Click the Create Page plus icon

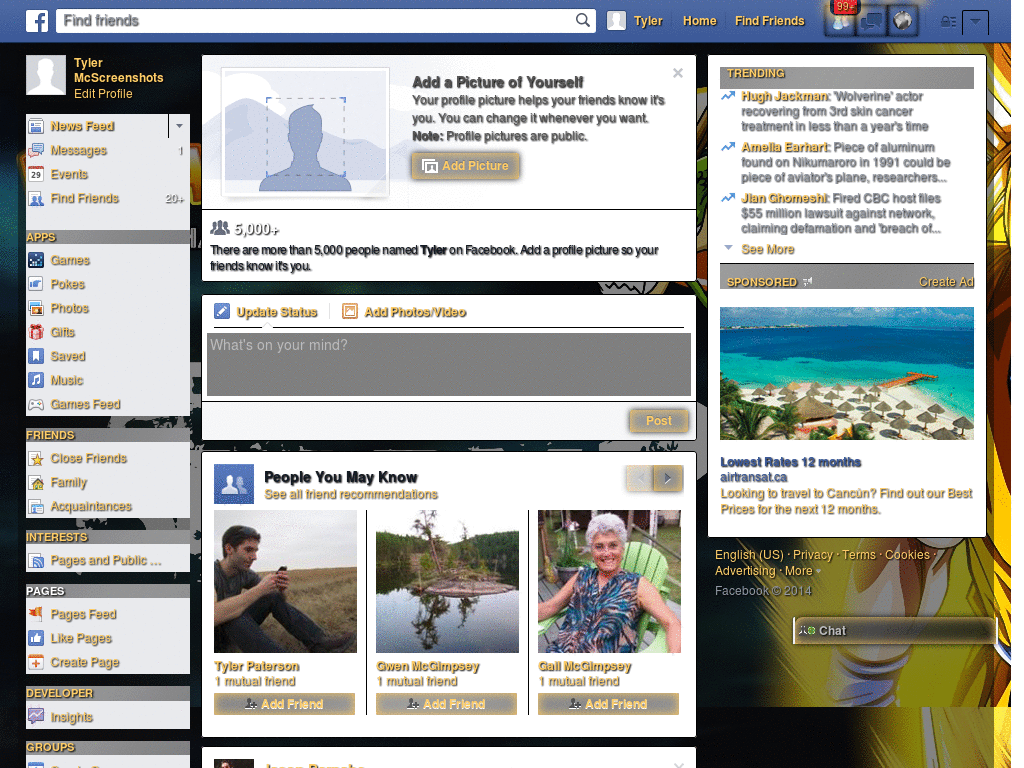[36, 662]
